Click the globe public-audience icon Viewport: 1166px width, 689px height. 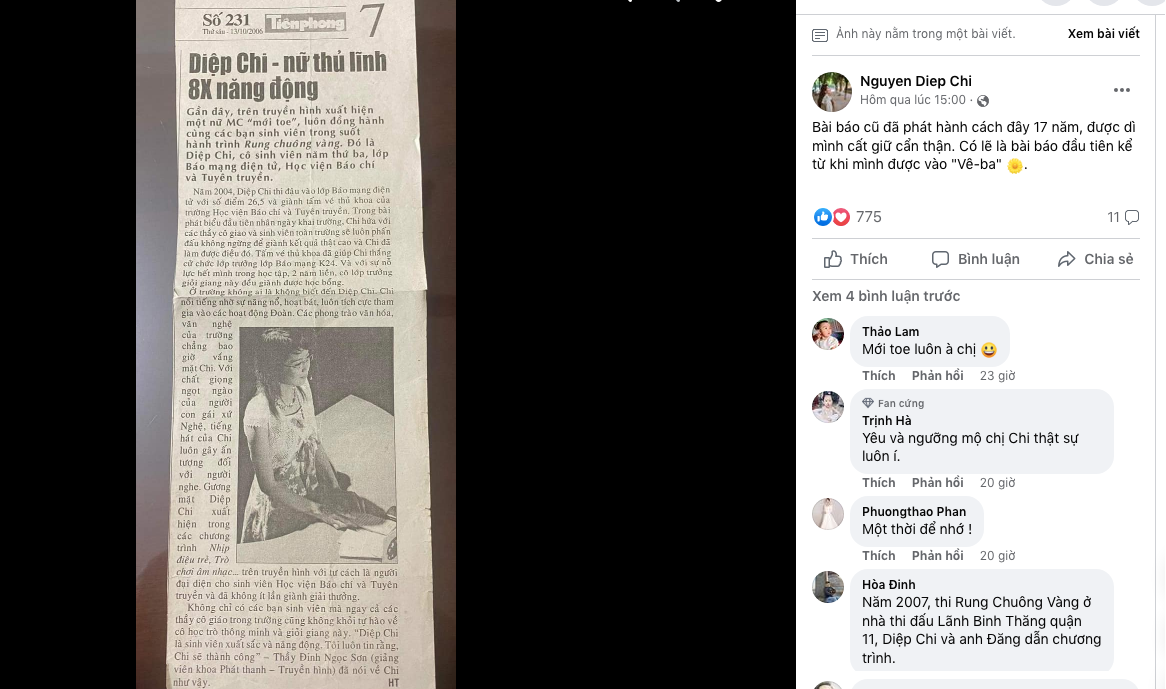(983, 101)
